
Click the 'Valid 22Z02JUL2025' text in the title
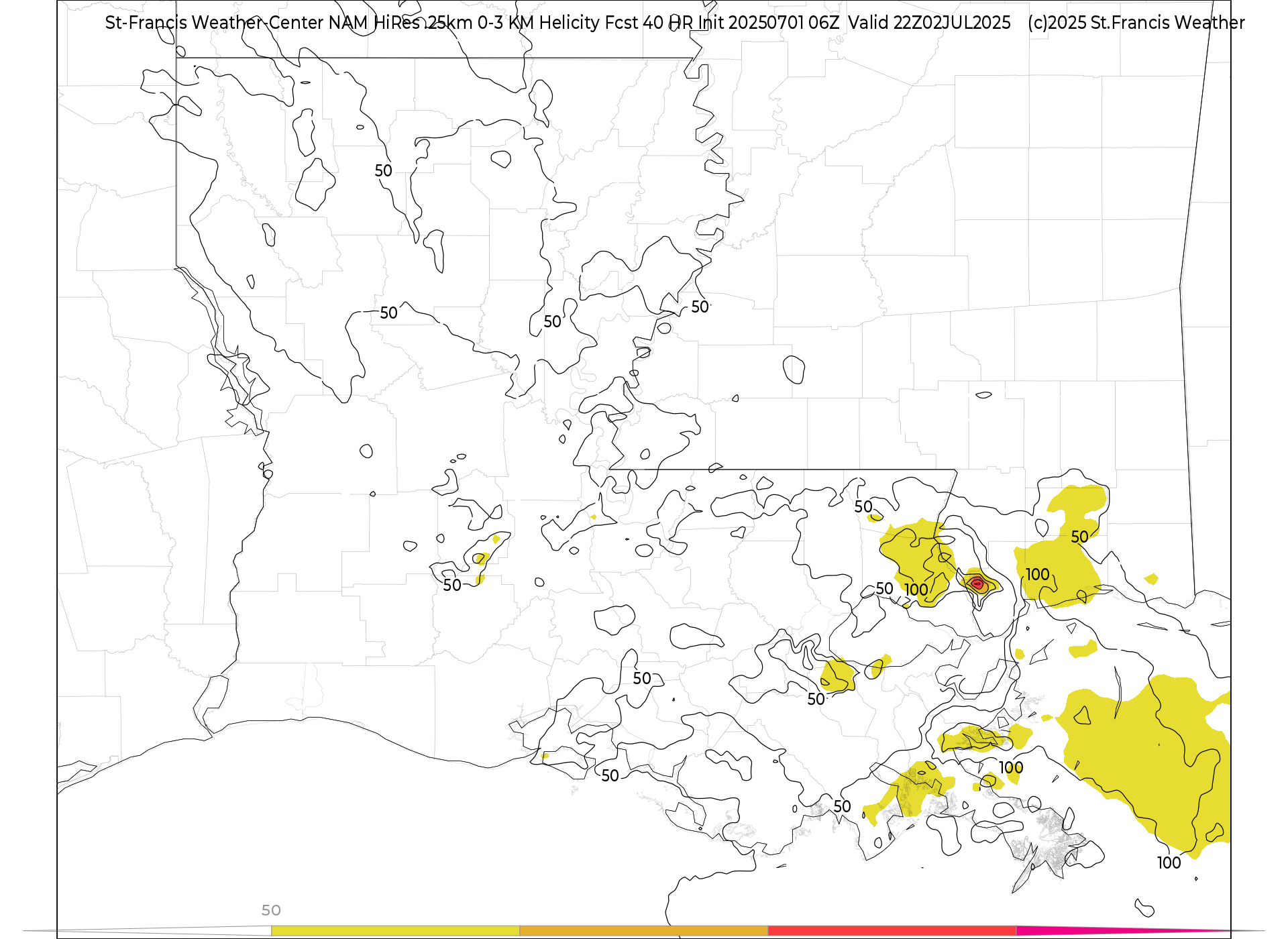[929, 23]
